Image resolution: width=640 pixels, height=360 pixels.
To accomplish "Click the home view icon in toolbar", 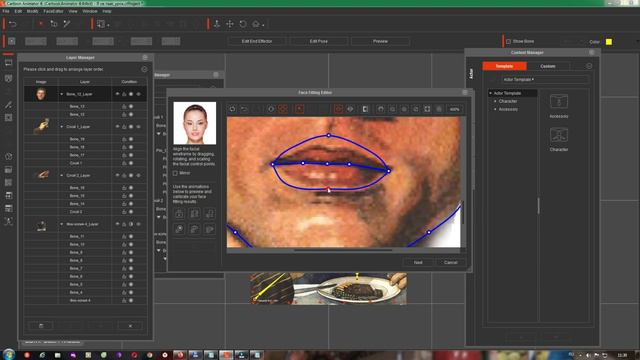I will 256,24.
